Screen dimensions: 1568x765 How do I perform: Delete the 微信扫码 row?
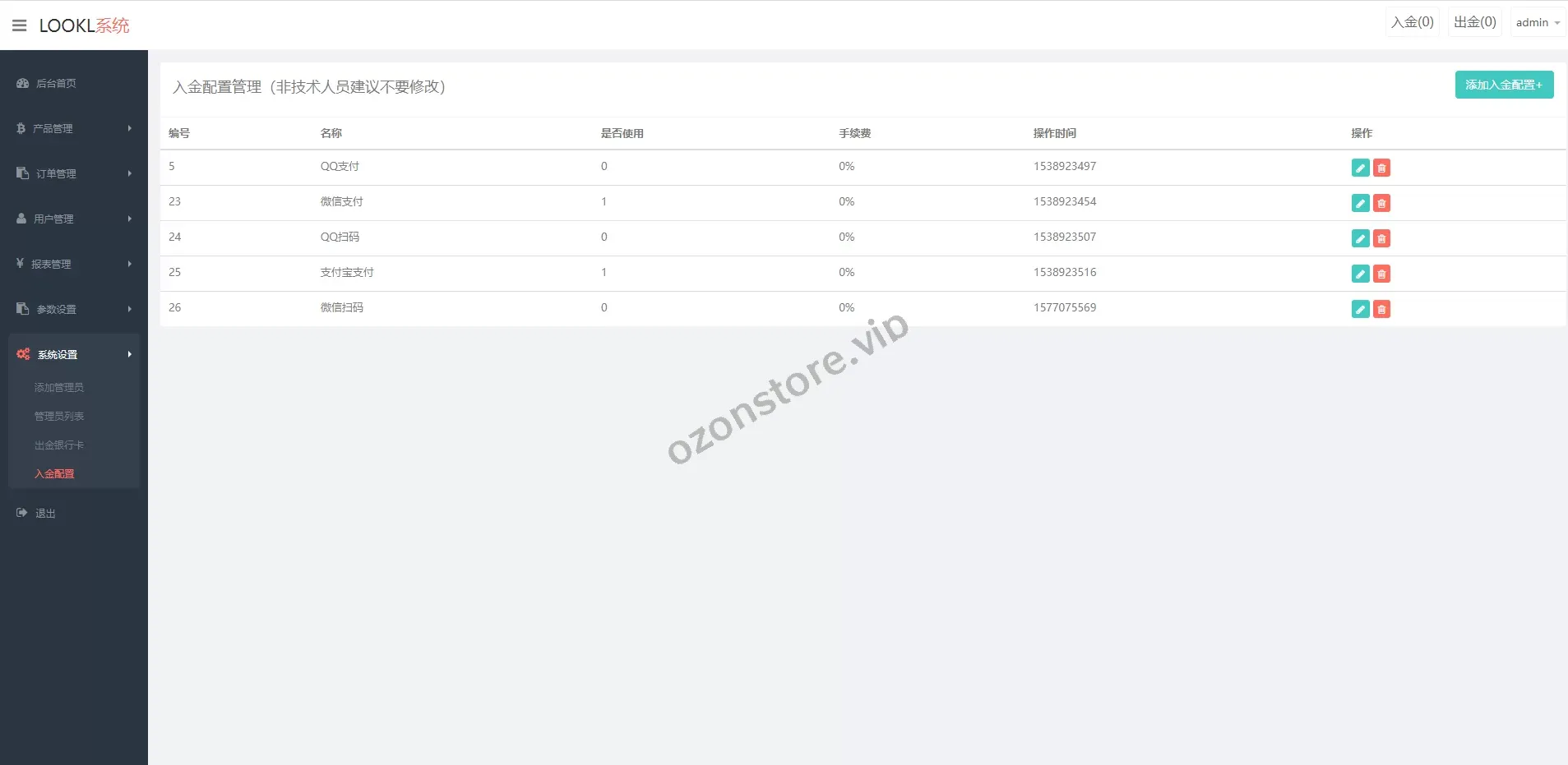(1381, 309)
